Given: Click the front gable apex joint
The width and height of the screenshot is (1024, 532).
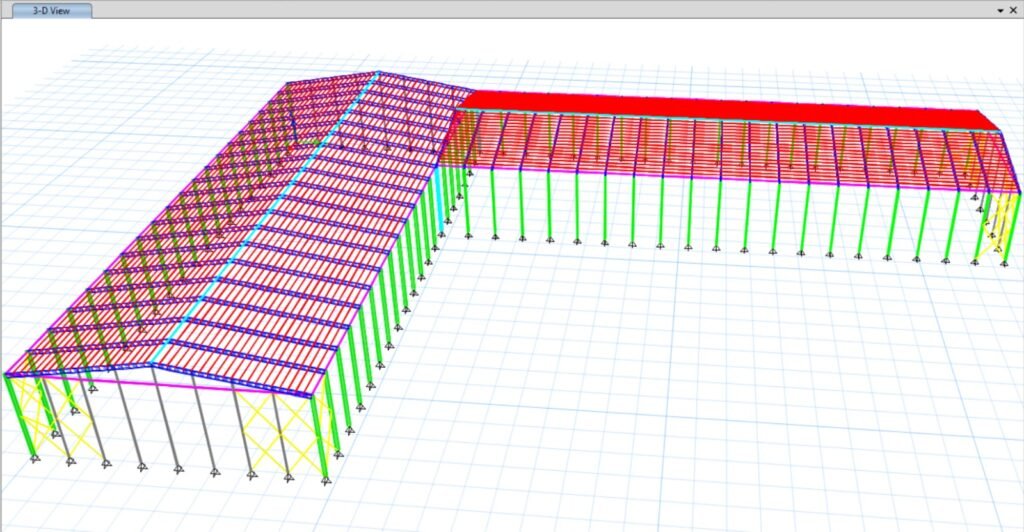Looking at the screenshot, I should (152, 363).
